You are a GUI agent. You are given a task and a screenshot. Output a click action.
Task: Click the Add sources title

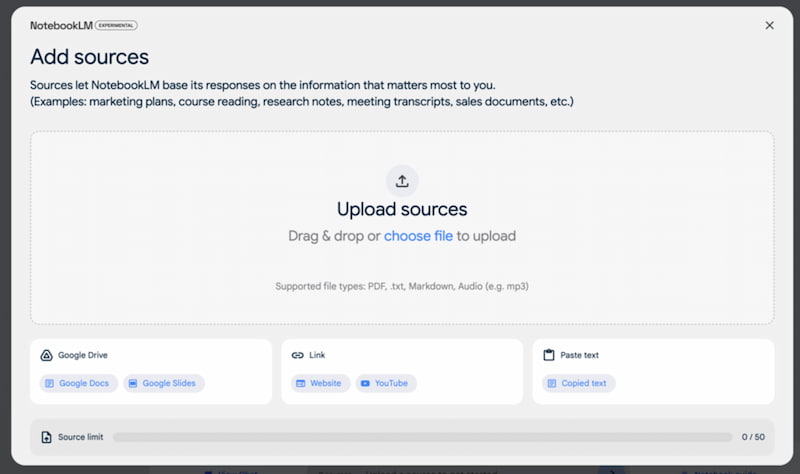(x=90, y=57)
